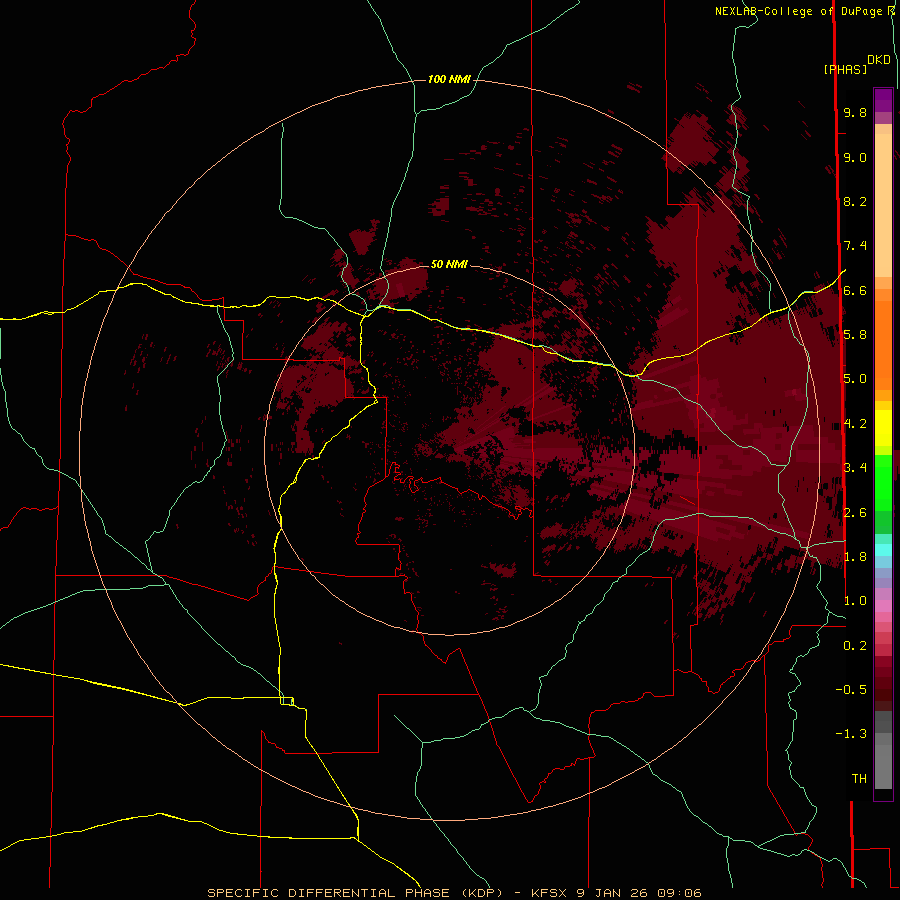Click the yellow segment of the color bar

[x=883, y=428]
